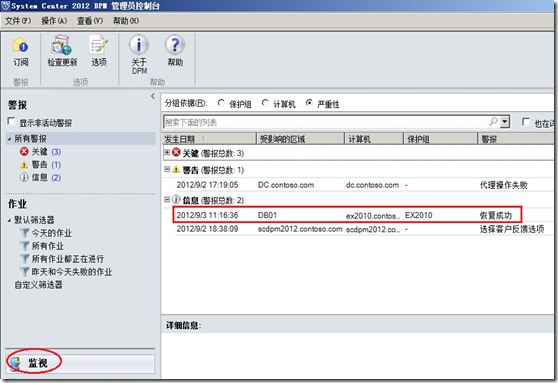Click the 检查更新 check updates icon
The height and width of the screenshot is (383, 558).
[x=62, y=45]
